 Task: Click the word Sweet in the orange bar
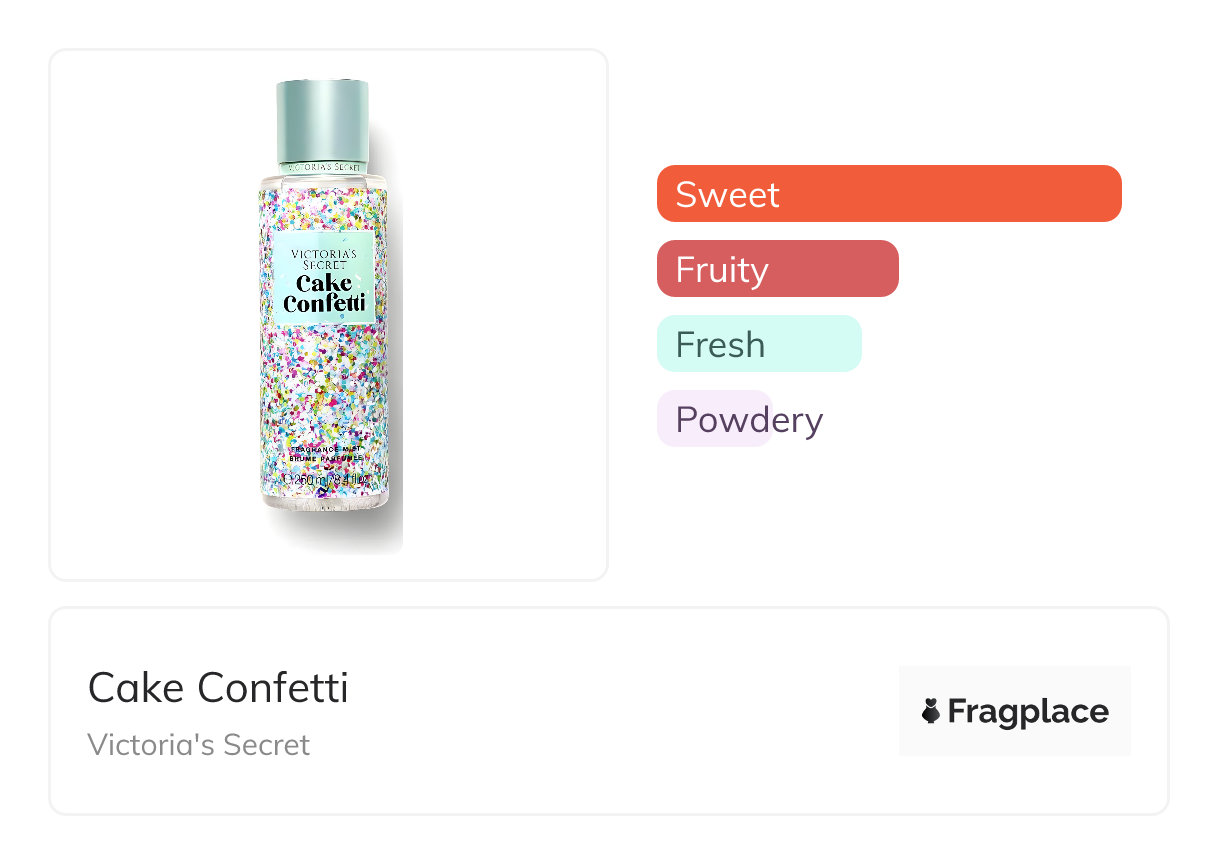tap(727, 194)
